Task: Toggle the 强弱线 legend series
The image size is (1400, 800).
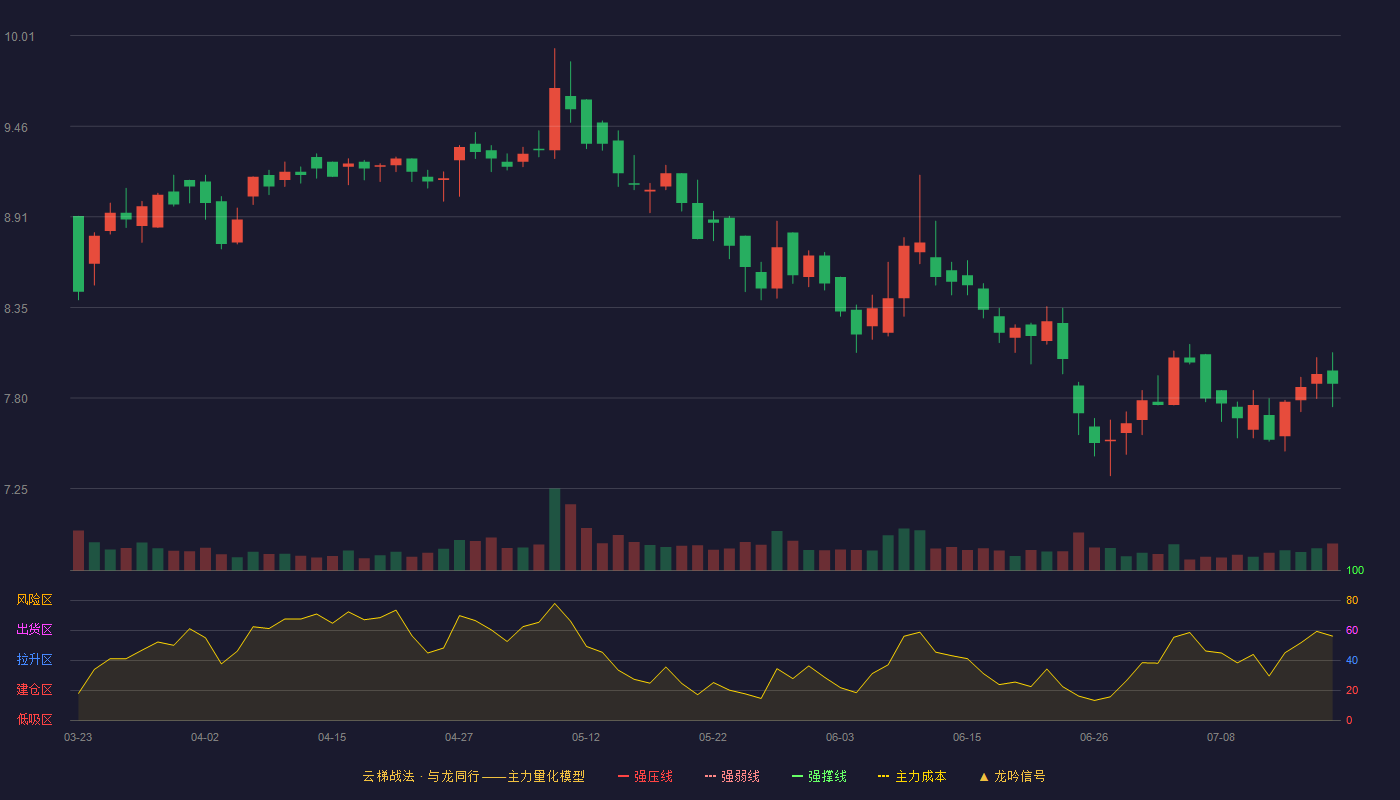Action: click(x=732, y=776)
